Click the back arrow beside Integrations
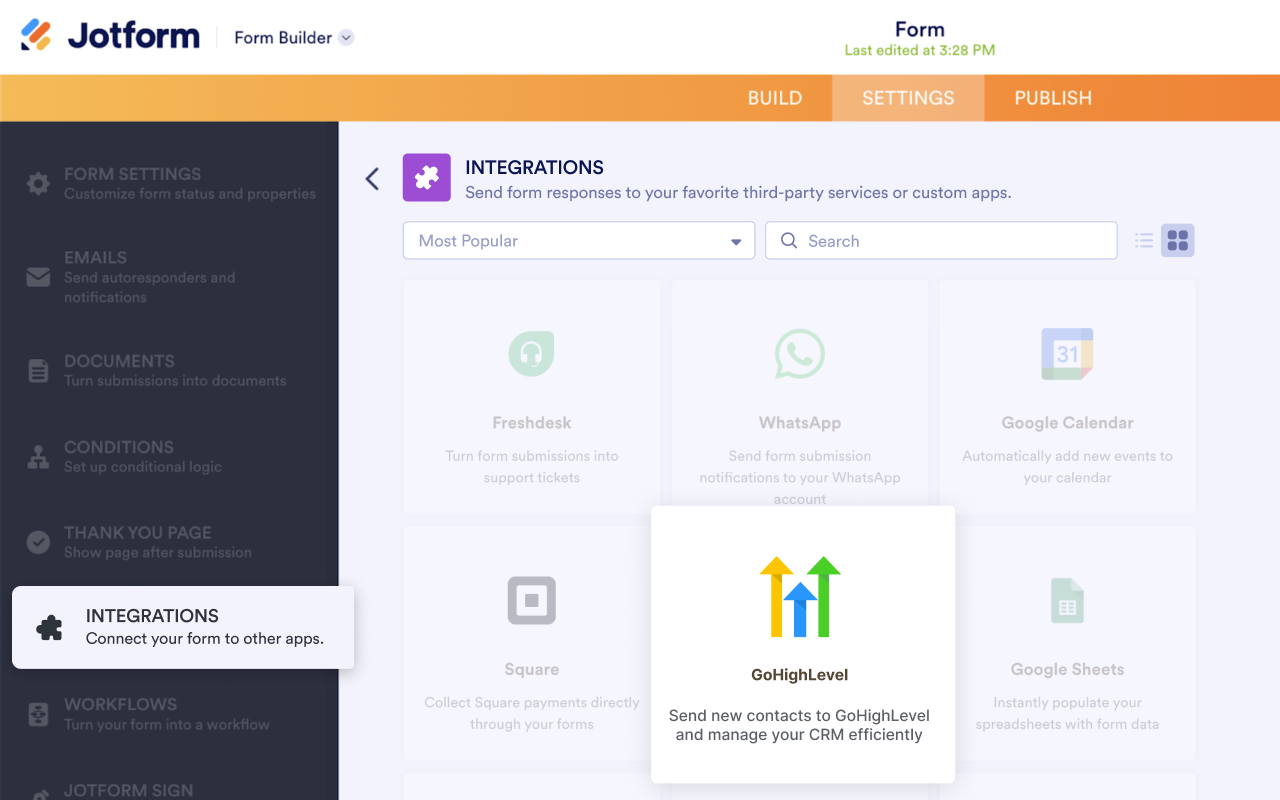This screenshot has width=1280, height=800. (372, 179)
